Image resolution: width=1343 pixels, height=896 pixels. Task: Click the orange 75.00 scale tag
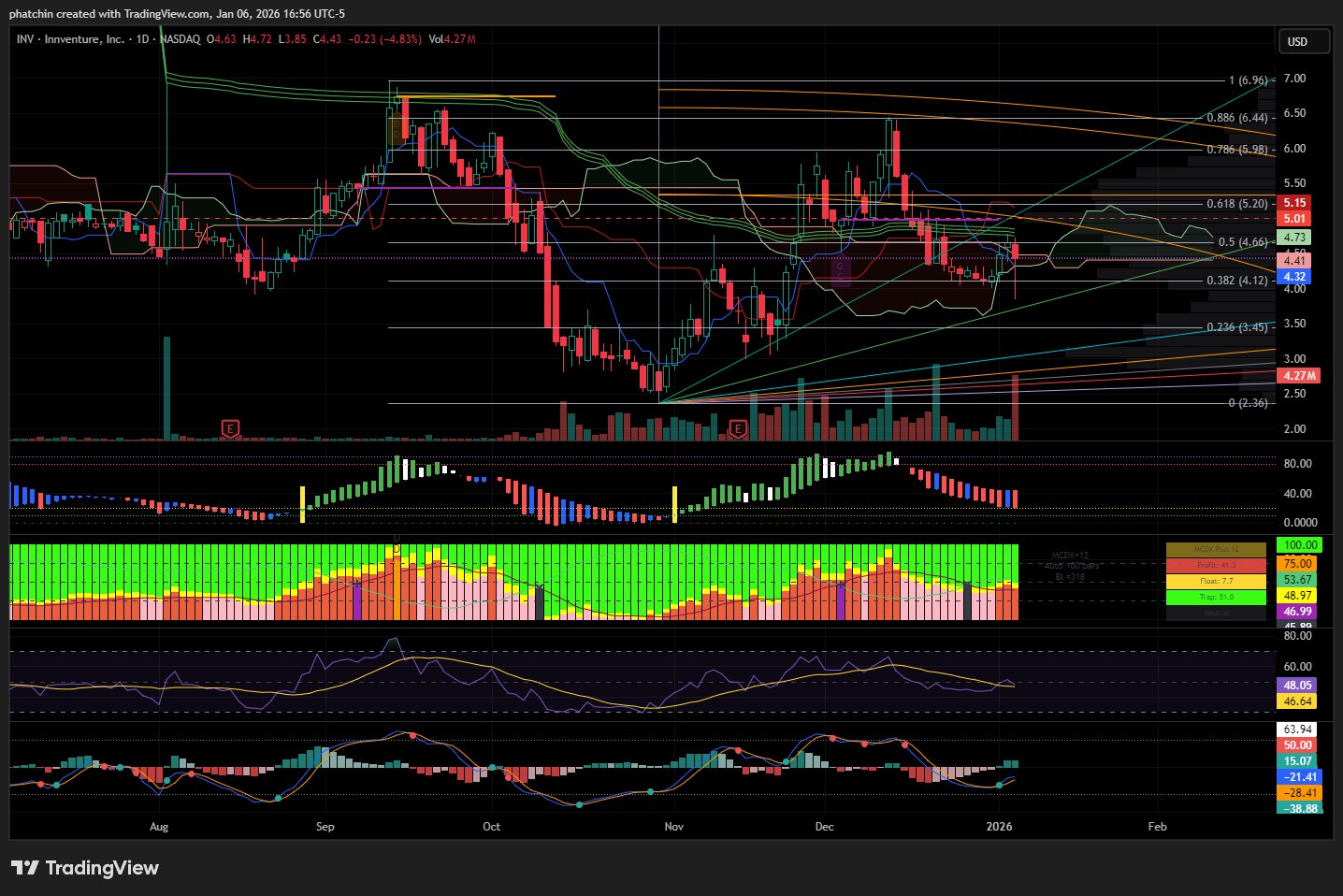click(1297, 564)
